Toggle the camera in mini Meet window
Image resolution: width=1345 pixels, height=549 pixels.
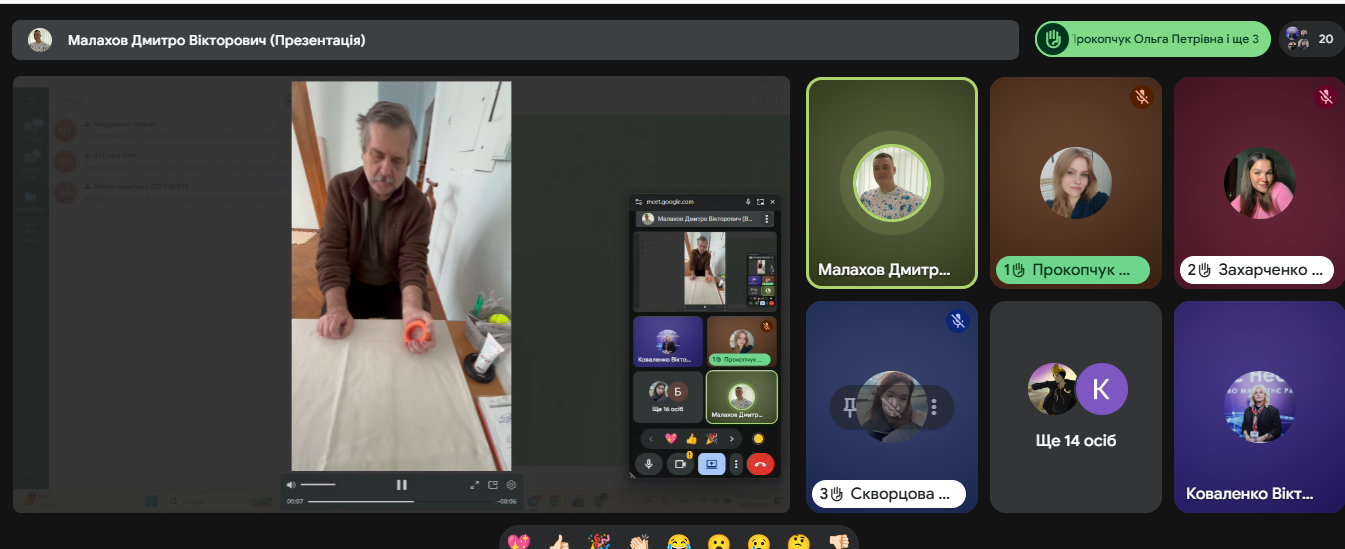(x=680, y=464)
